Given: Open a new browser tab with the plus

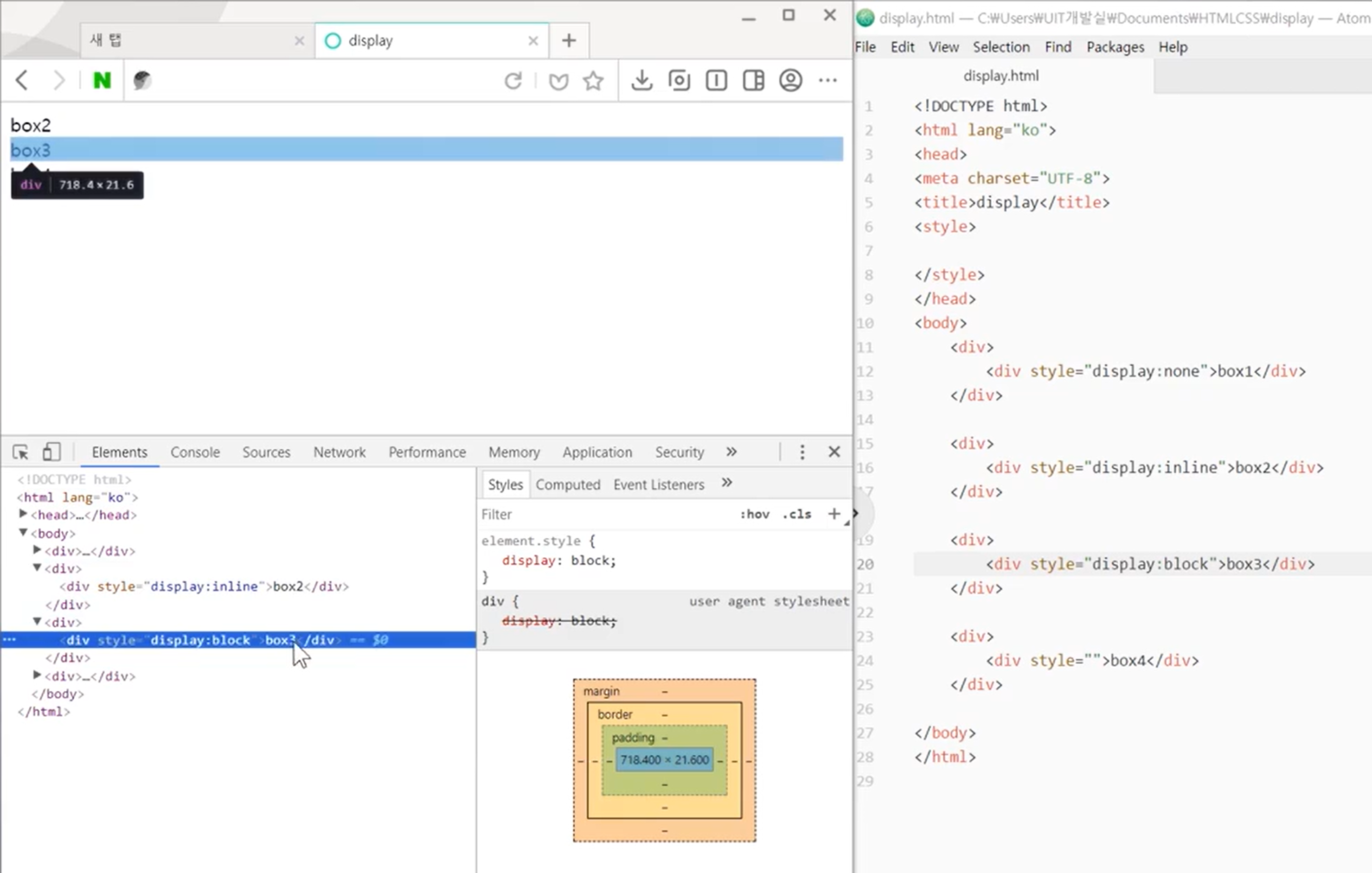Looking at the screenshot, I should 569,41.
